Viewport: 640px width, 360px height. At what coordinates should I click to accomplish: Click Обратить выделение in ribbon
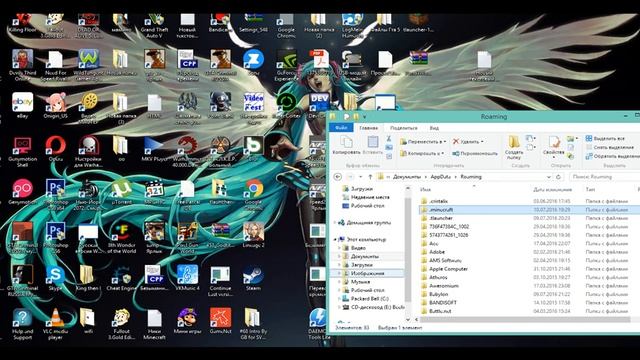pyautogui.click(x=613, y=156)
